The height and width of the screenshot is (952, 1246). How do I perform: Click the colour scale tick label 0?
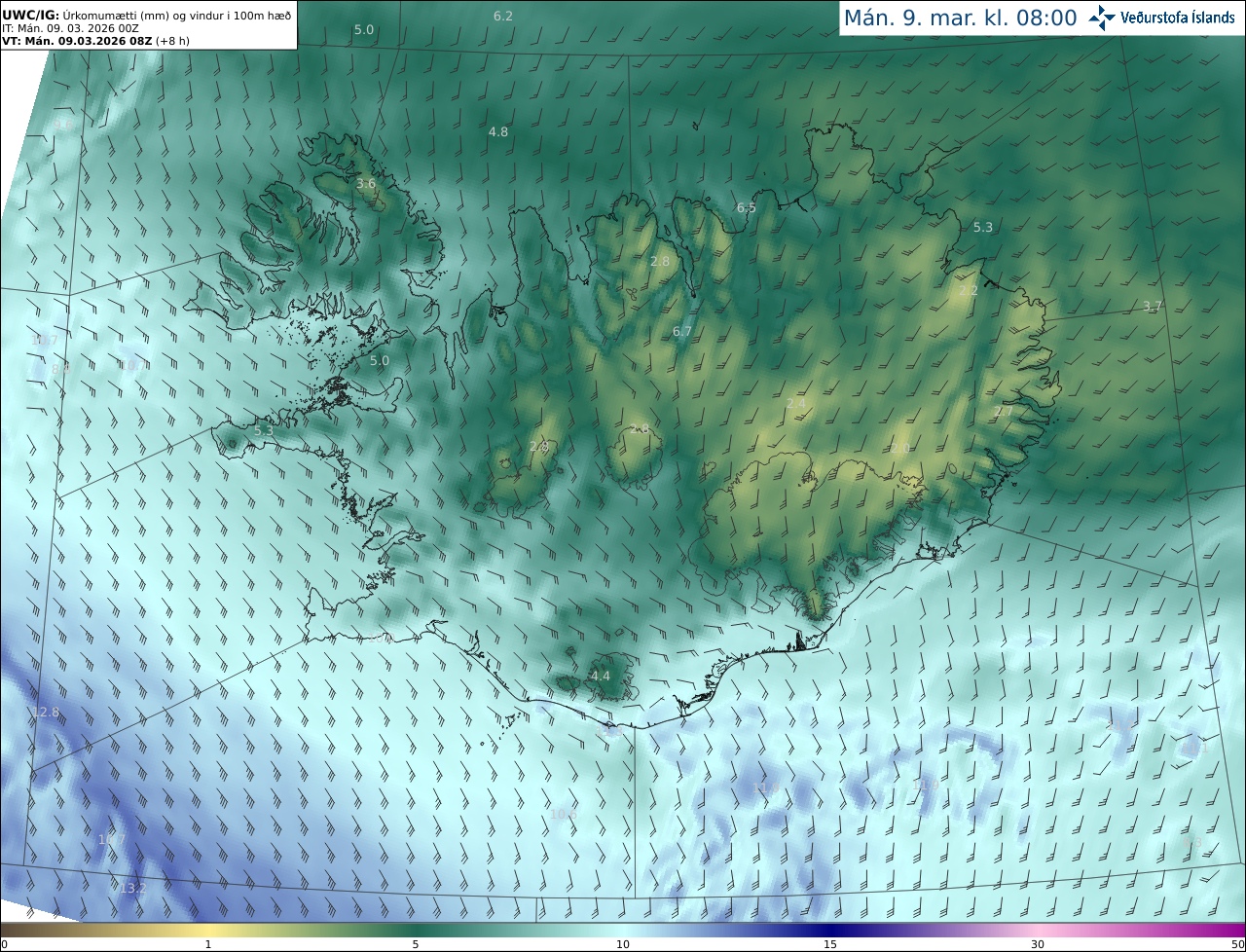pos(4,944)
